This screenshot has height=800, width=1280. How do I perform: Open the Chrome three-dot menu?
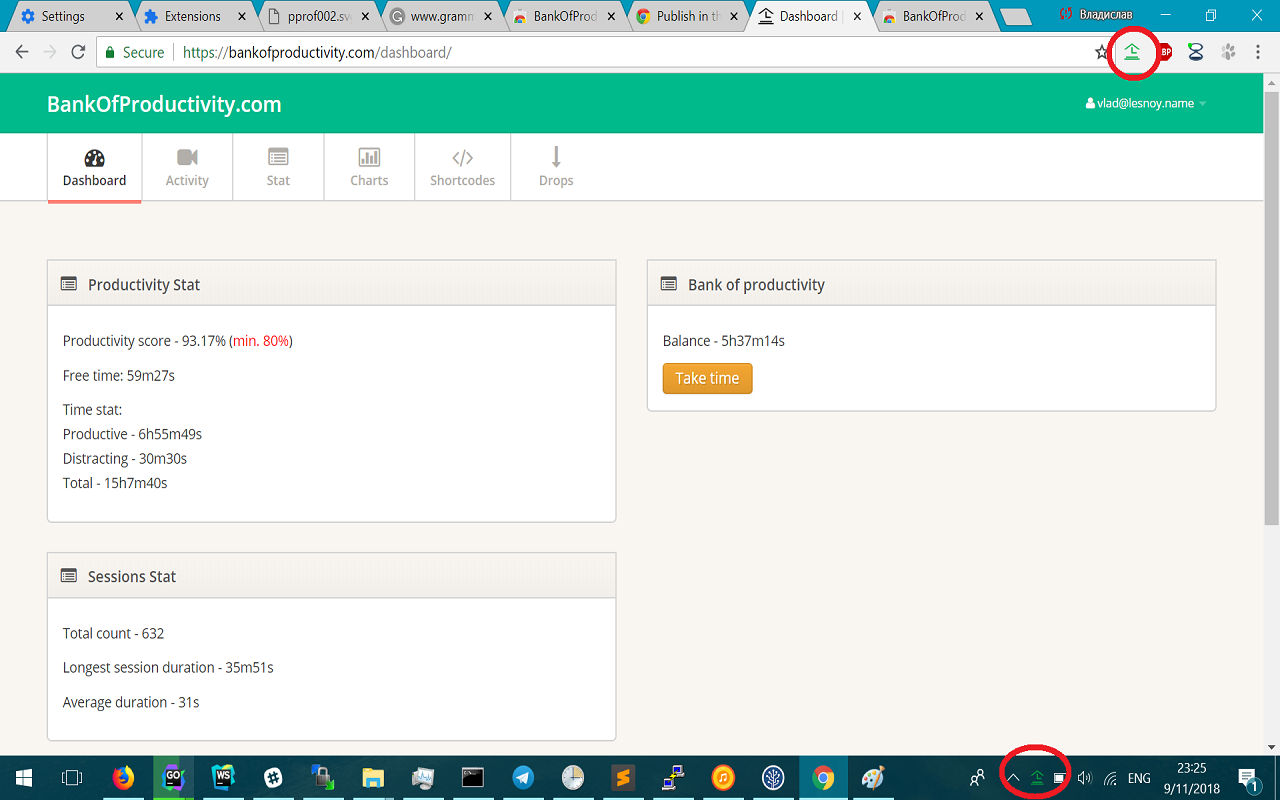click(x=1258, y=52)
